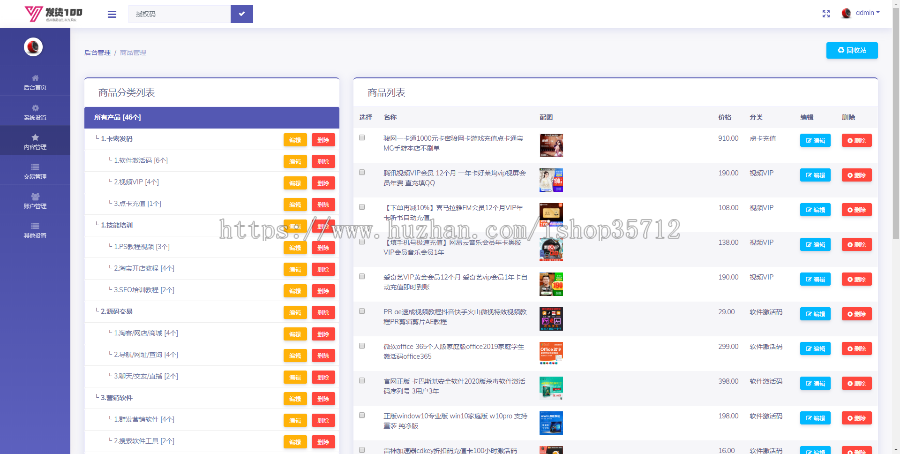Edit the 299.00 office 365 product
The width and height of the screenshot is (900, 454).
(x=815, y=348)
